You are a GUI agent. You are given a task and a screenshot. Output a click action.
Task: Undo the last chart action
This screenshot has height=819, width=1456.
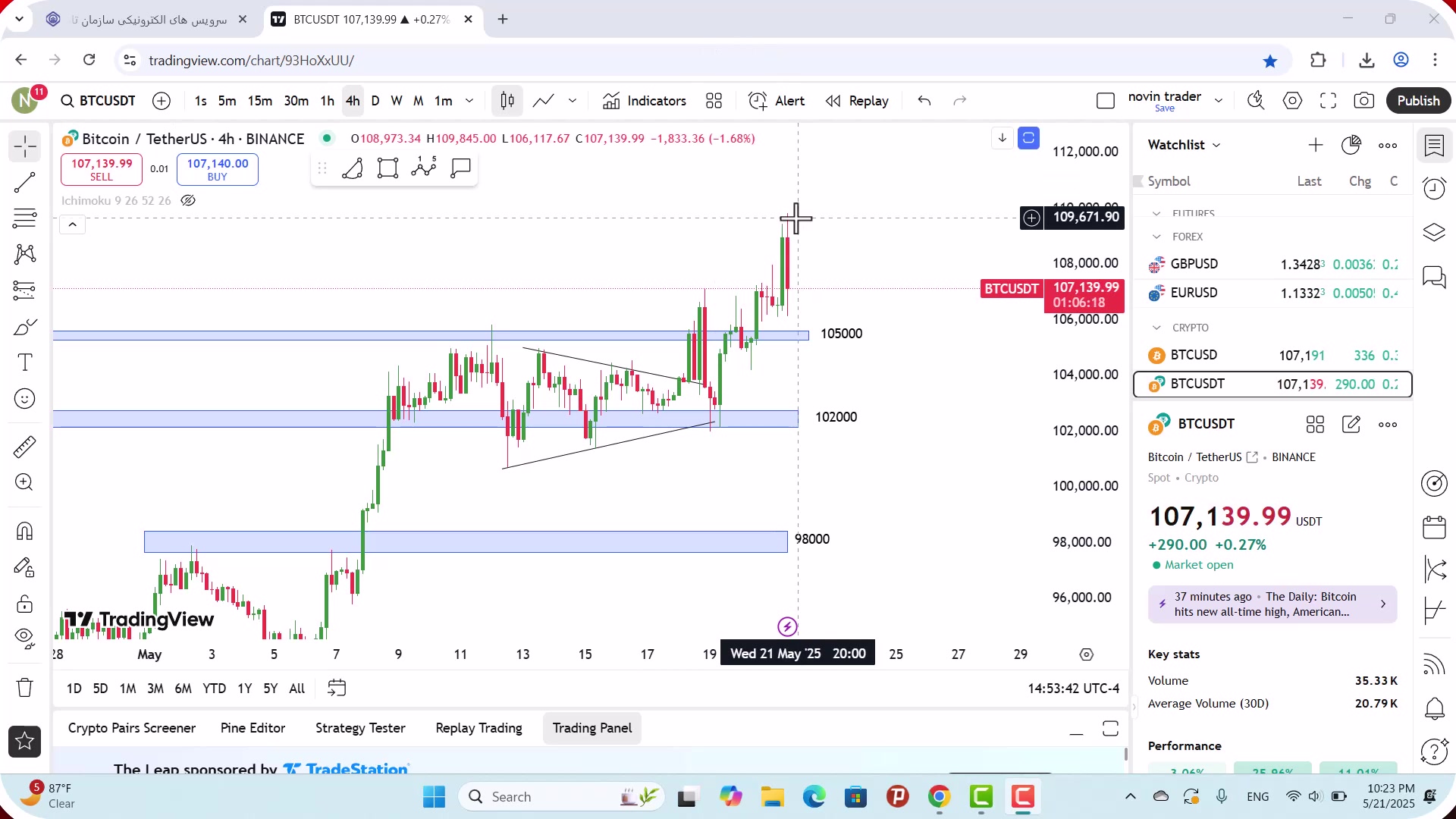924,101
